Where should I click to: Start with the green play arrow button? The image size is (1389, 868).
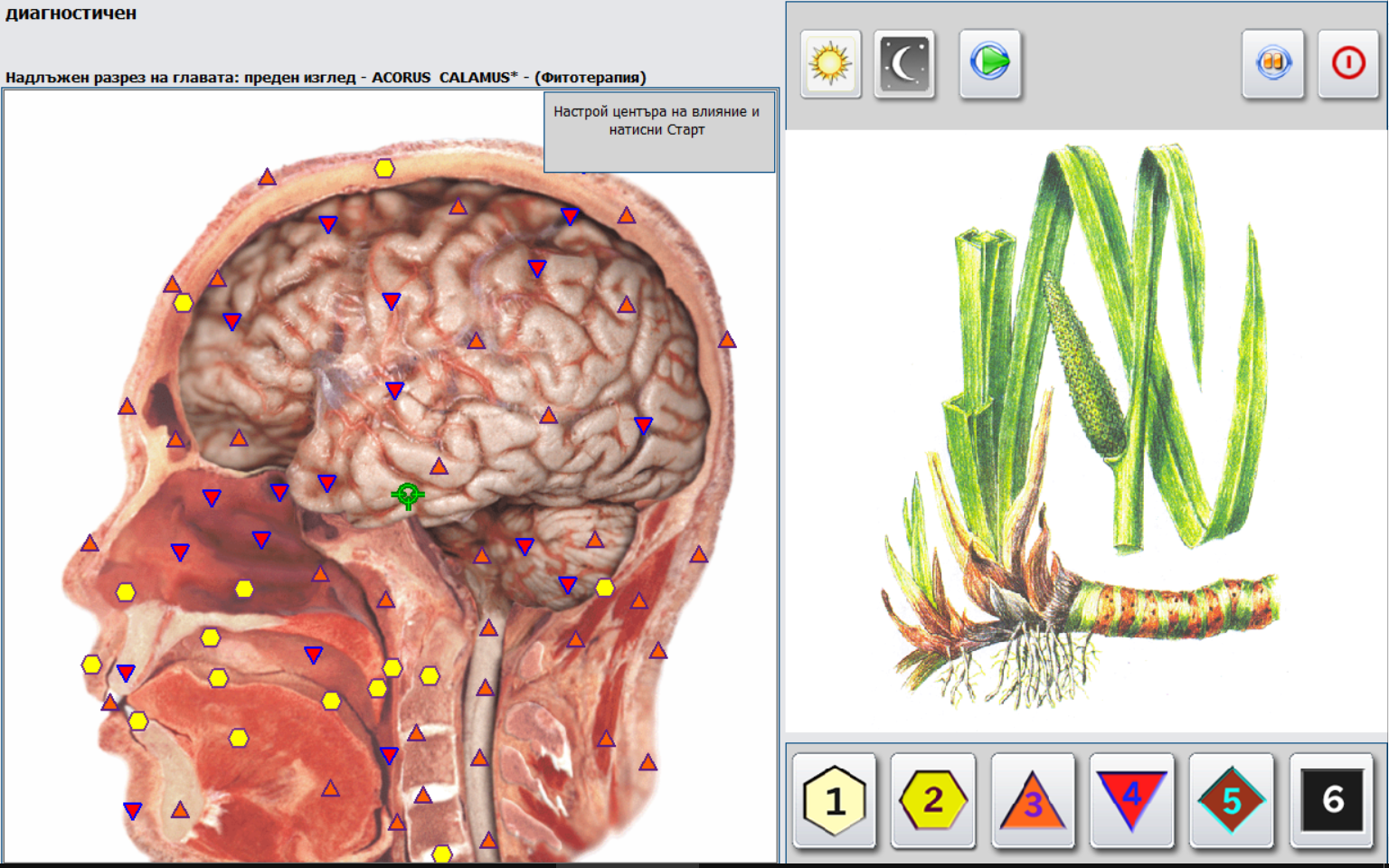click(x=990, y=63)
